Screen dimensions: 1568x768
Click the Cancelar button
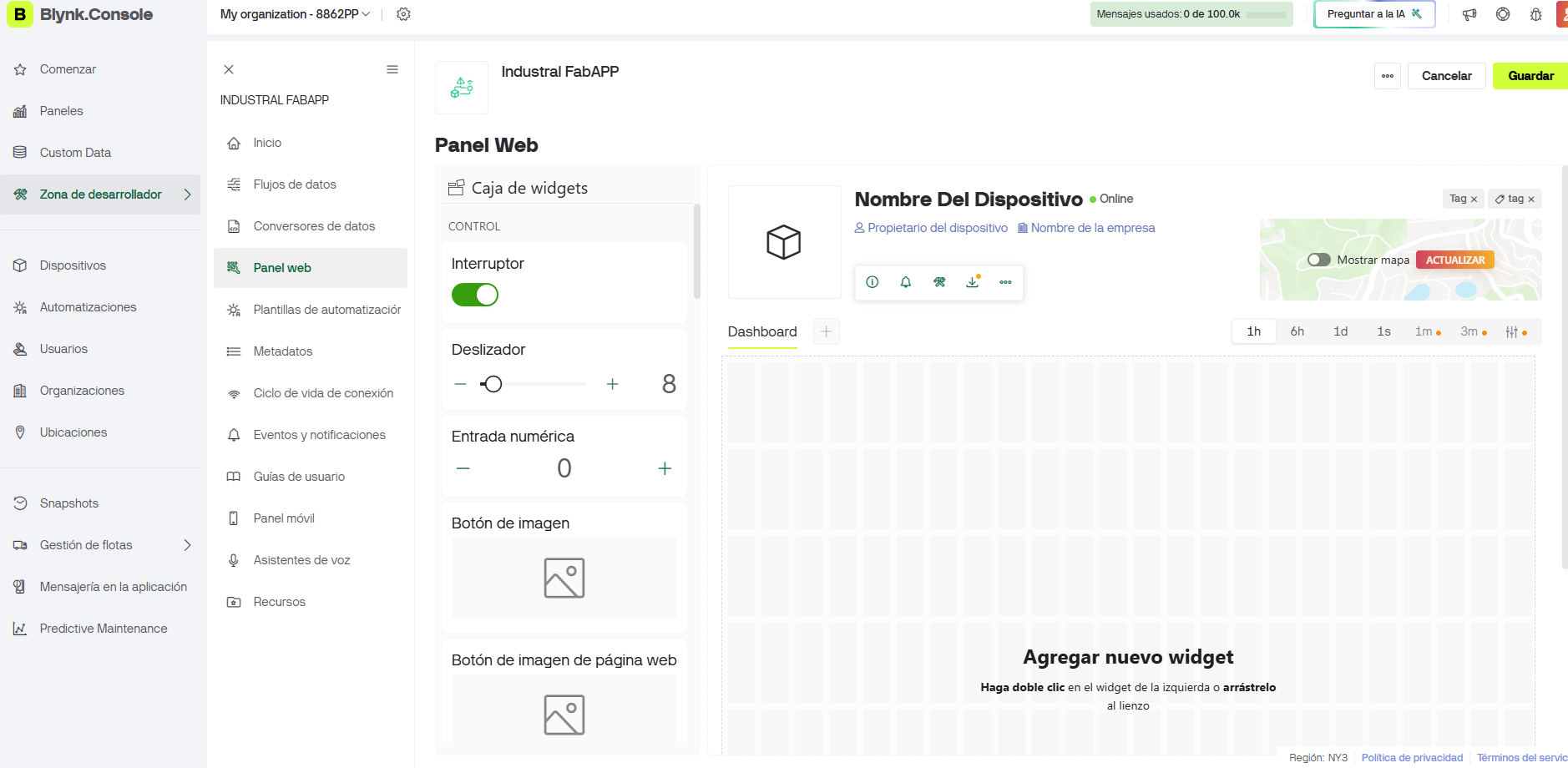coord(1447,76)
